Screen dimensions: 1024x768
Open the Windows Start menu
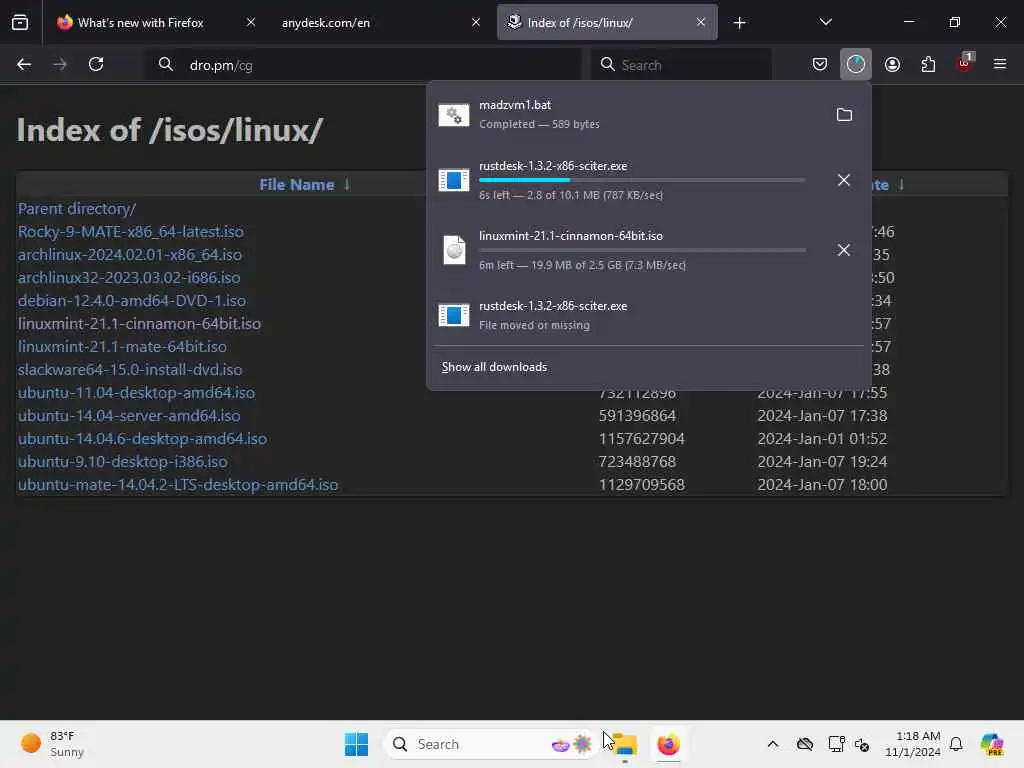click(x=357, y=744)
